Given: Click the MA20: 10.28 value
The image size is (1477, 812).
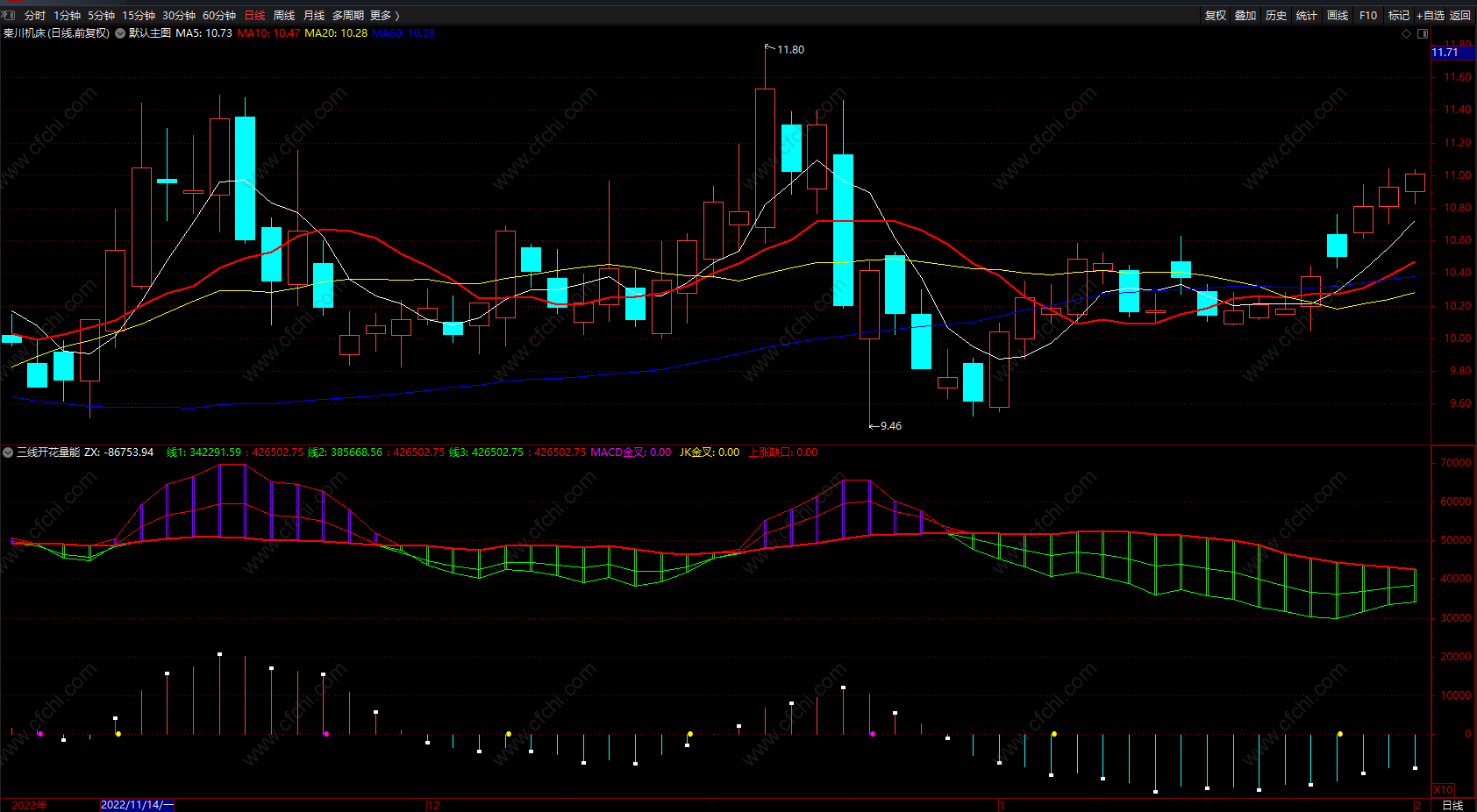Looking at the screenshot, I should [x=336, y=33].
